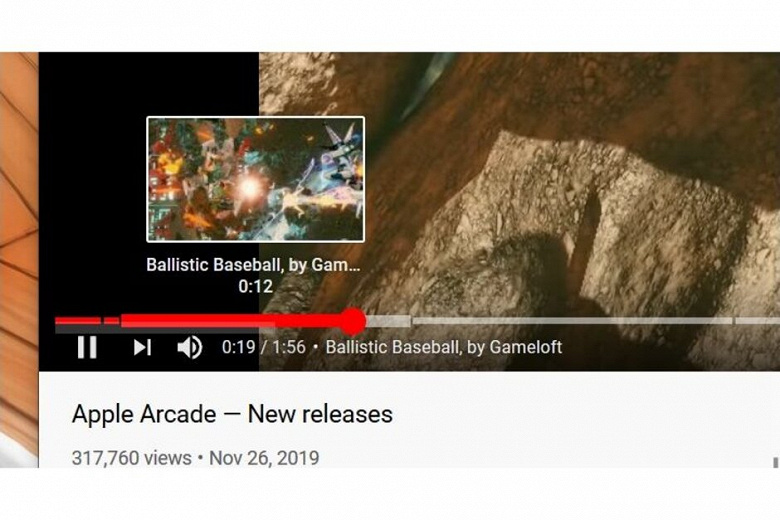Screen dimensions: 780x520
Task: Jump to the long gray chapter after current
Action: (x=573, y=321)
